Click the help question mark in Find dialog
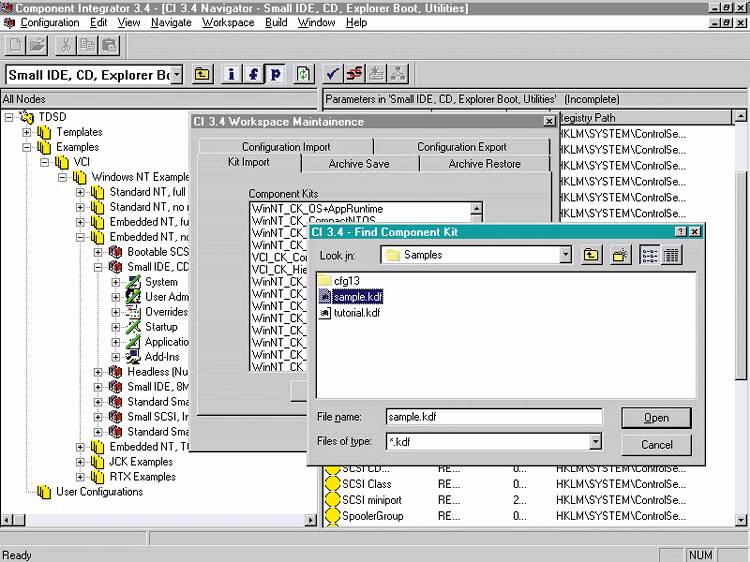The height and width of the screenshot is (562, 750). click(680, 231)
